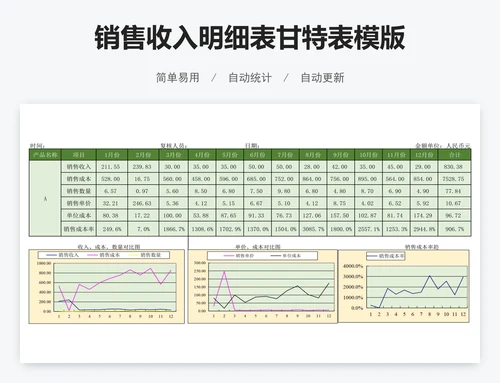The image size is (500, 383).
Task: Click the cell with value 174.29
Action: pos(423,216)
